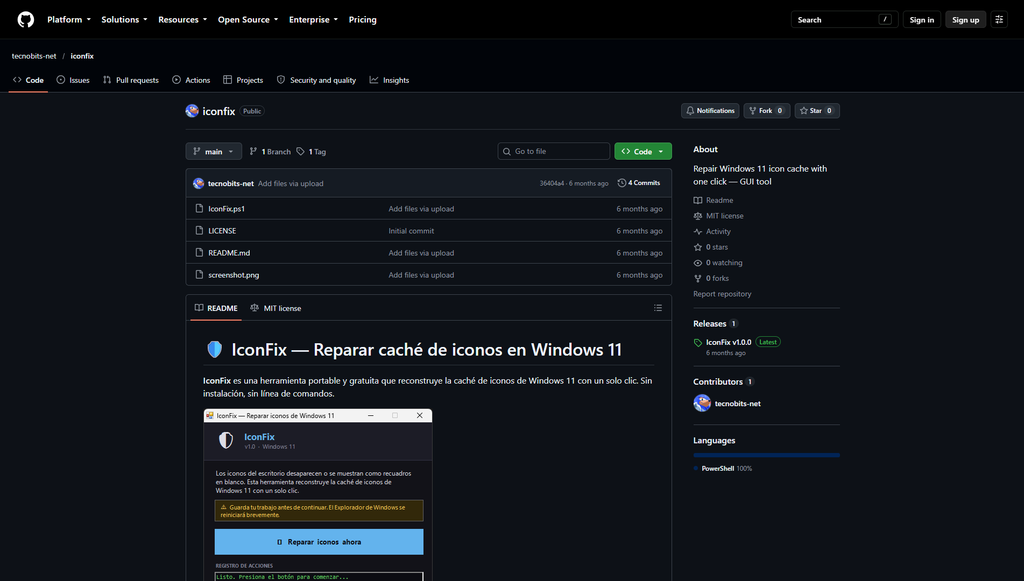The image size is (1024, 581).
Task: Click the PowerShell language bar
Action: 767,455
